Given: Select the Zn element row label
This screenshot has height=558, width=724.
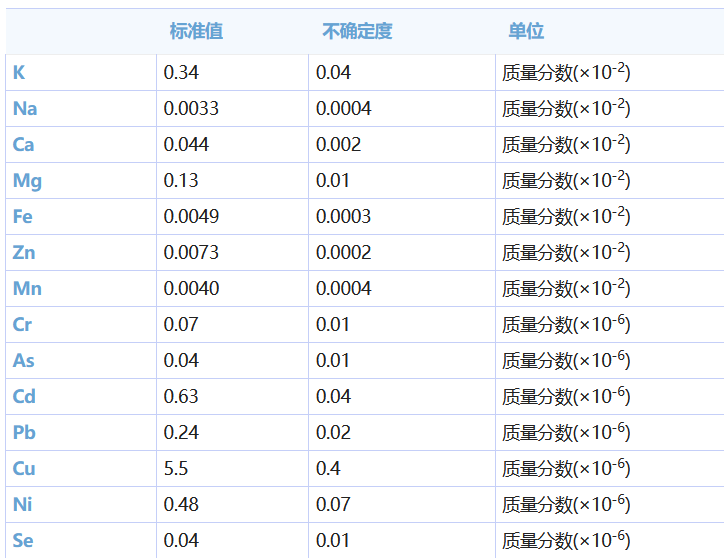Looking at the screenshot, I should (x=24, y=253).
